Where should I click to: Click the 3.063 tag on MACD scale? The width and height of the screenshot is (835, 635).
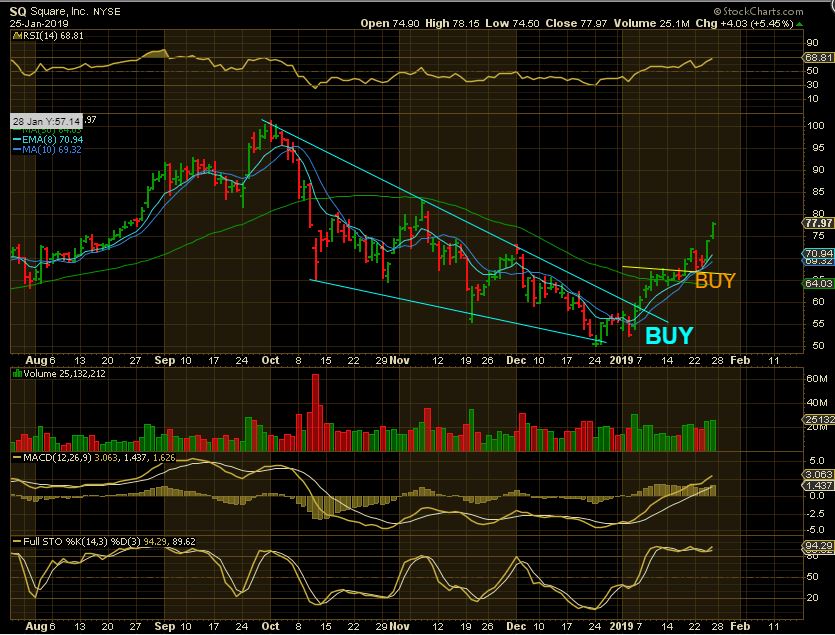[818, 474]
